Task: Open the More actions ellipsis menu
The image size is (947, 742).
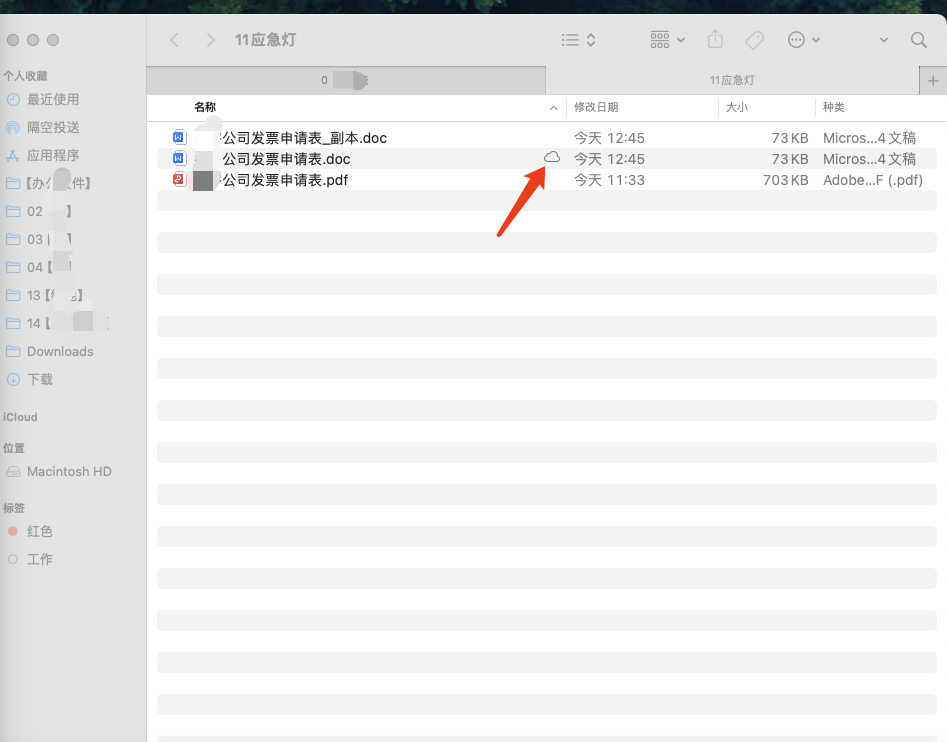Action: click(803, 40)
